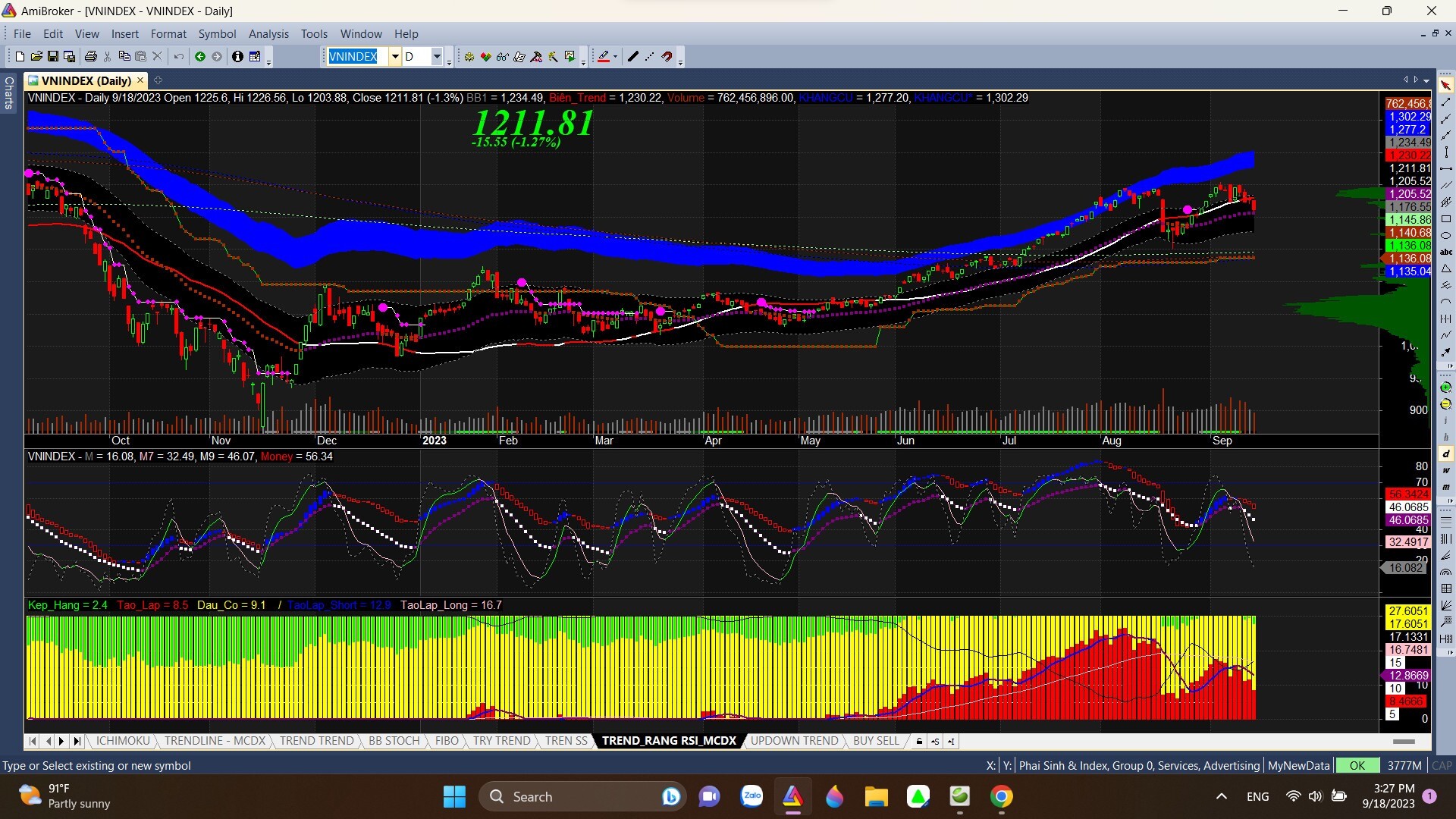1456x819 pixels.
Task: Expand the VNINDEX symbol dropdown arrow
Action: [394, 57]
